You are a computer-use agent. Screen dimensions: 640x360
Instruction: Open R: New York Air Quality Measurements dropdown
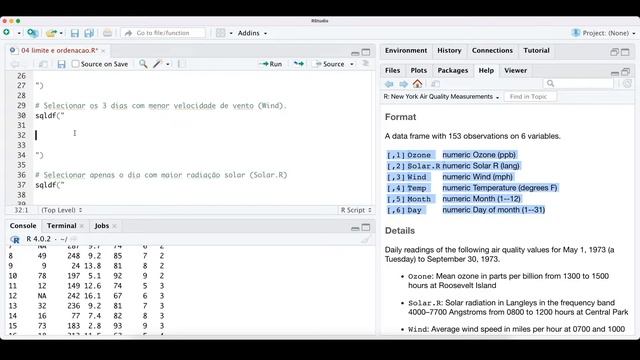(441, 97)
